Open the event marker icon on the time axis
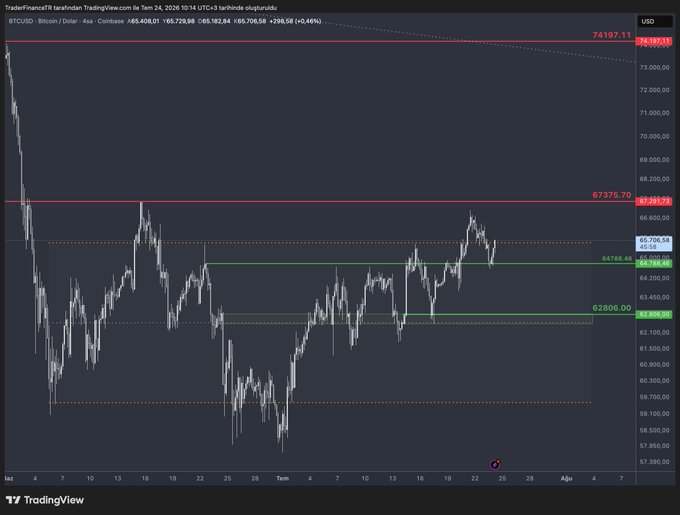This screenshot has width=680, height=515. click(495, 465)
